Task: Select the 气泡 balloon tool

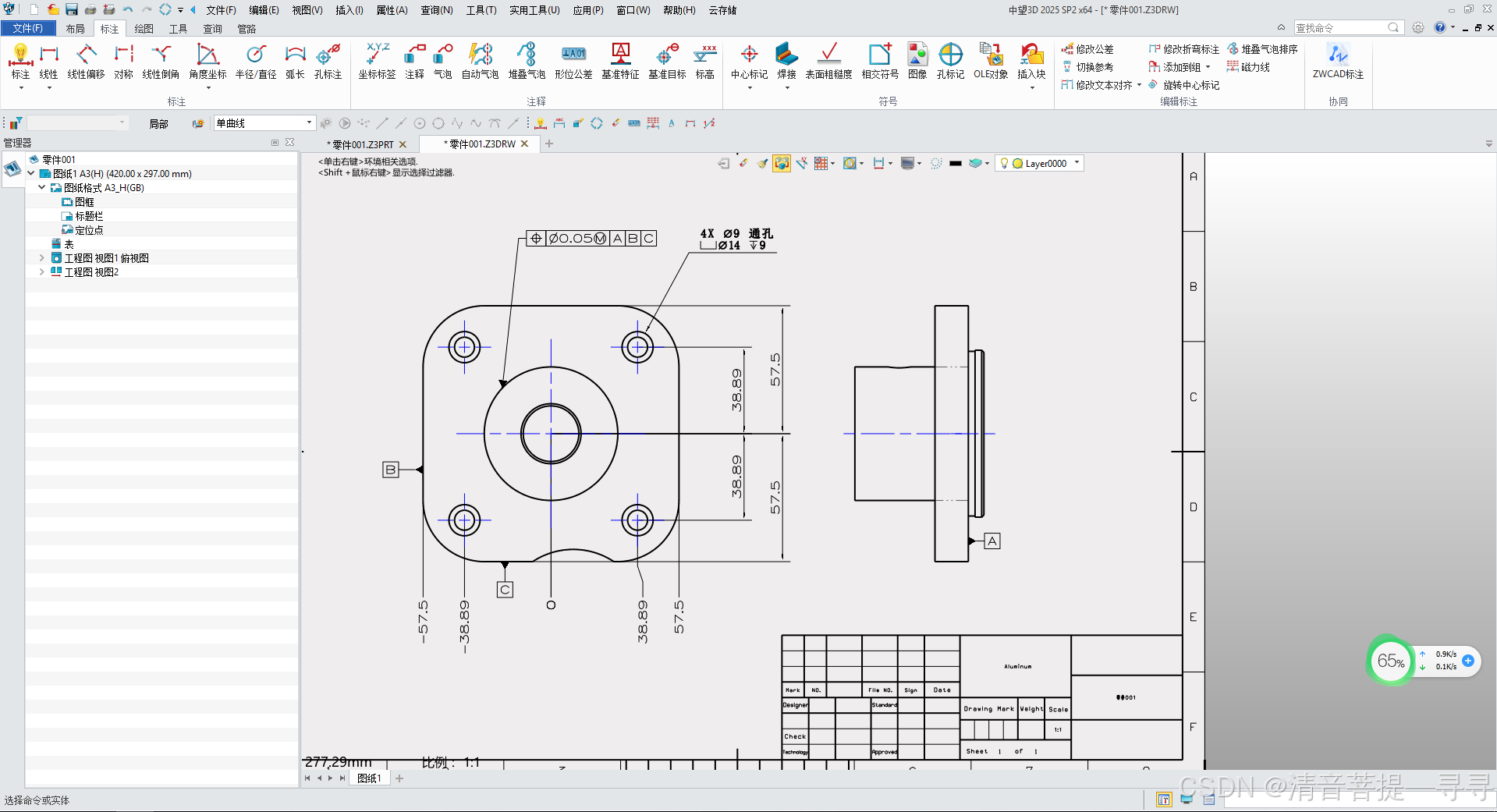Action: (442, 62)
